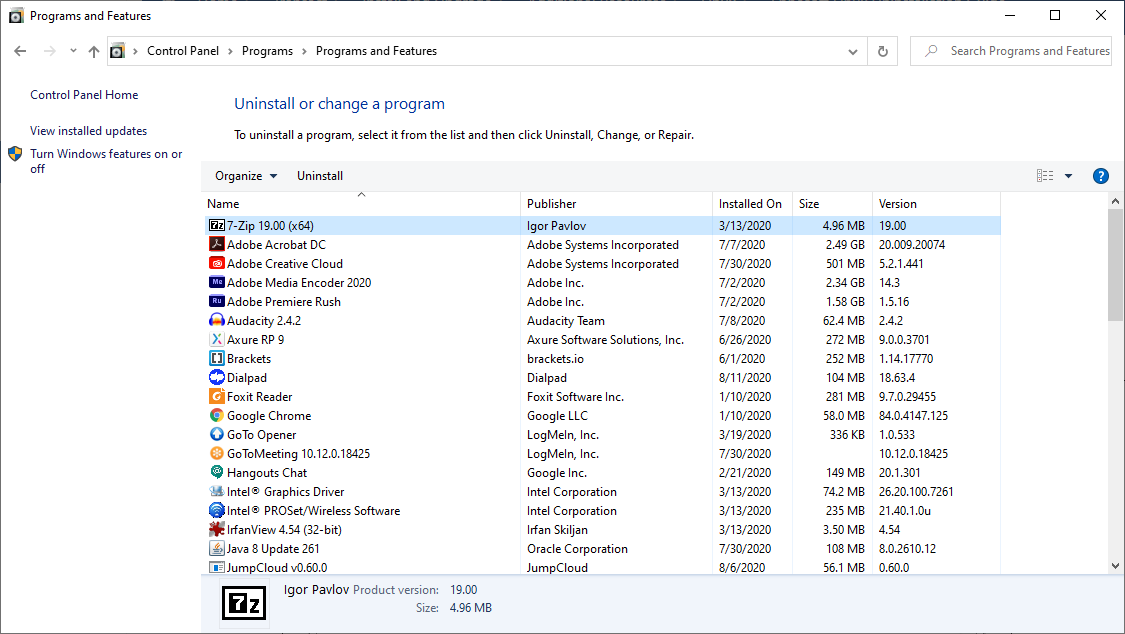
Task: Sort by Name column header
Action: [x=361, y=204]
